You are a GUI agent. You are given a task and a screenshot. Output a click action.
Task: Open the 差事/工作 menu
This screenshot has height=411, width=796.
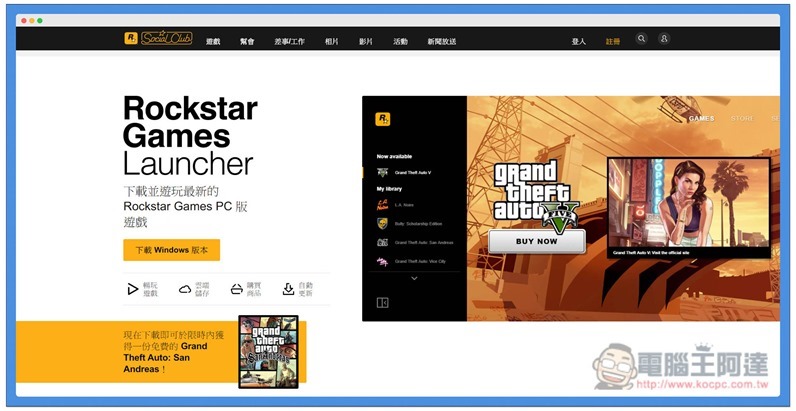coord(290,42)
